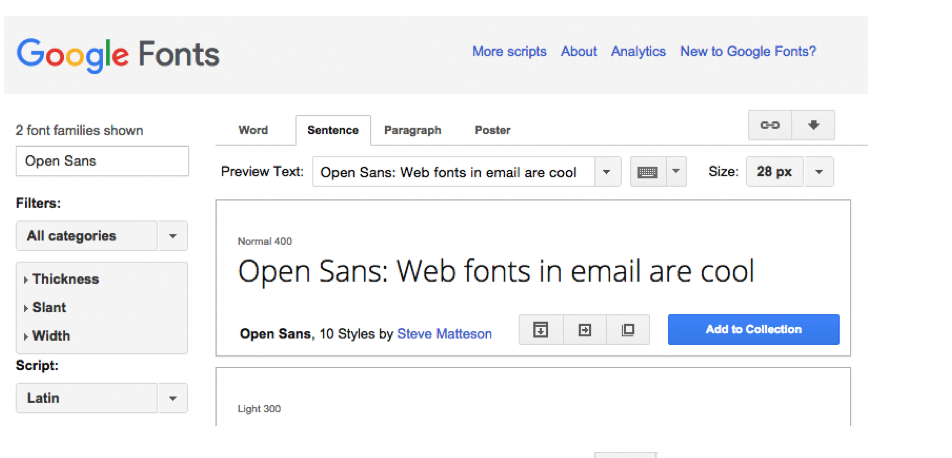Open the About link

[579, 52]
